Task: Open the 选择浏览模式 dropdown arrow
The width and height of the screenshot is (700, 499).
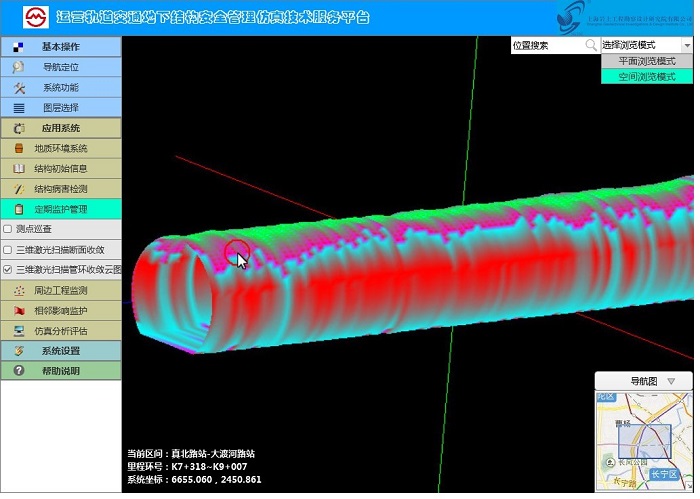Action: pos(687,46)
